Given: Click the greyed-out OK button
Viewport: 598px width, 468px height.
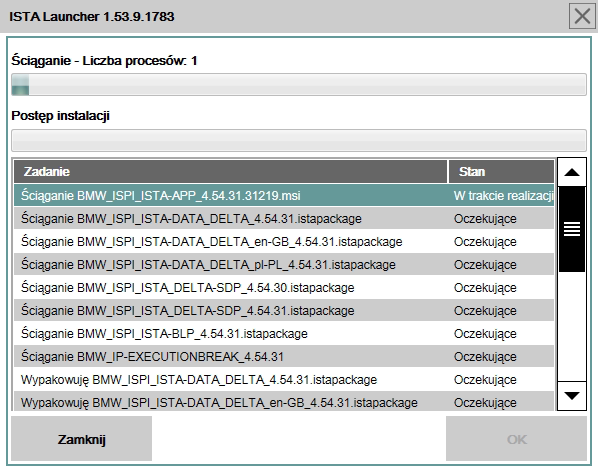Looking at the screenshot, I should [x=516, y=439].
